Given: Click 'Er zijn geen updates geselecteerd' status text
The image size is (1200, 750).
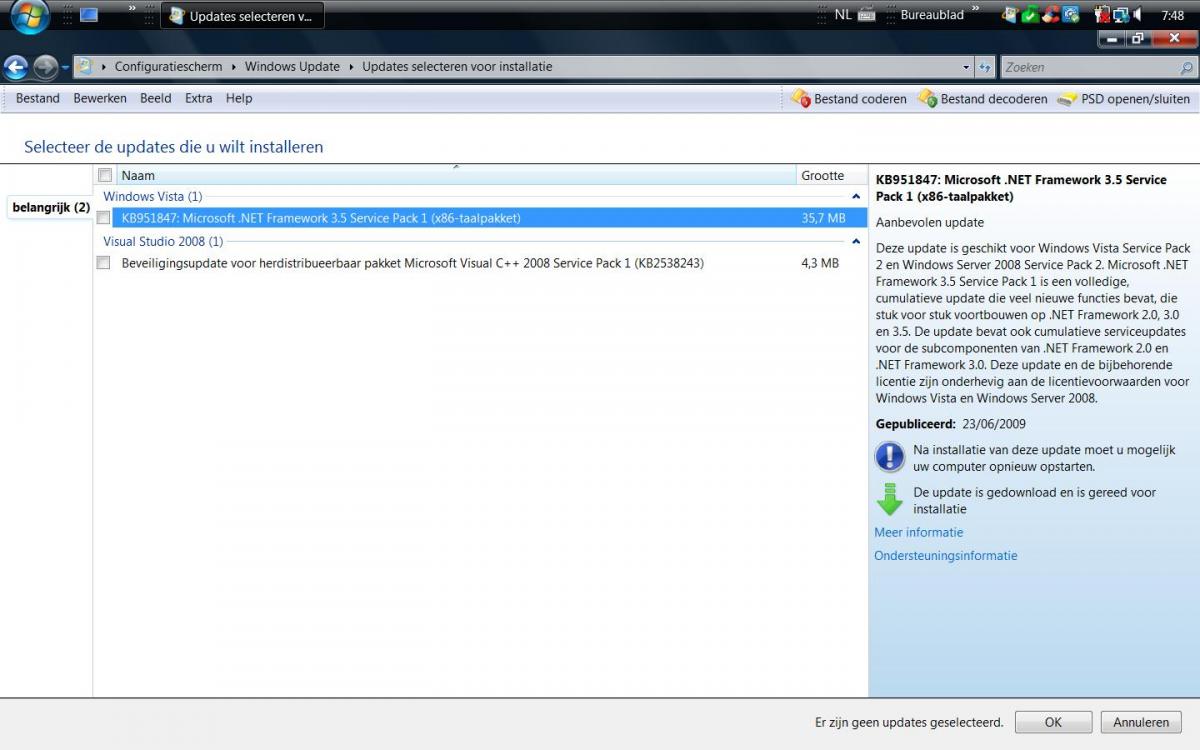Looking at the screenshot, I should tap(909, 722).
